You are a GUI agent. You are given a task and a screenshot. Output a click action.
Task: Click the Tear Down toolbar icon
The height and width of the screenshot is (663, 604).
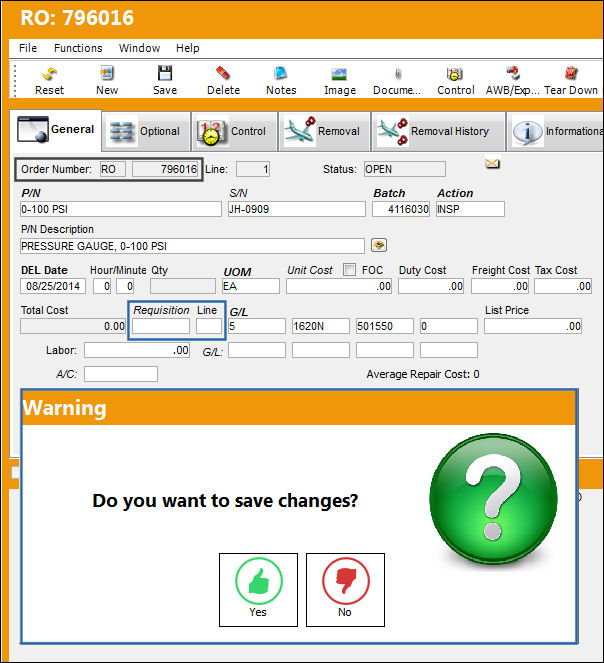tap(571, 74)
